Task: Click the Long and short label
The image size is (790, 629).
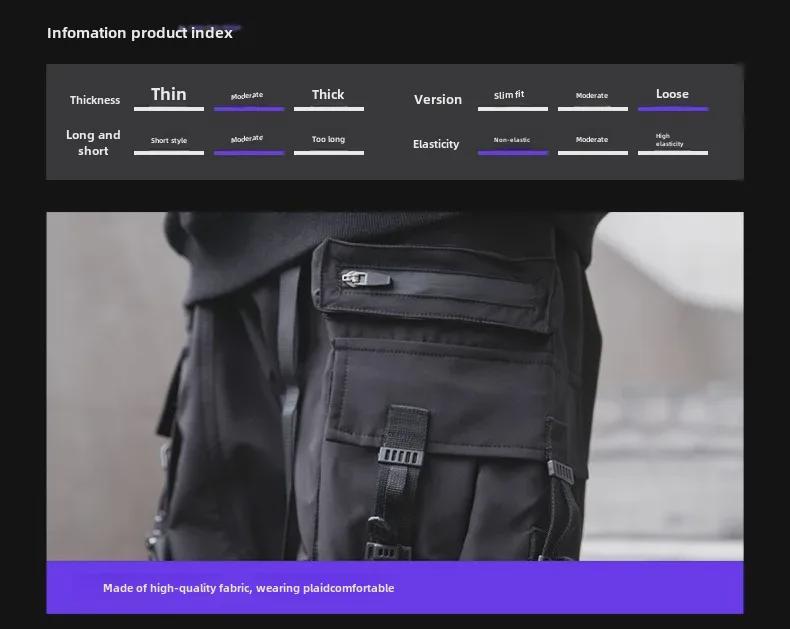Action: 93,143
